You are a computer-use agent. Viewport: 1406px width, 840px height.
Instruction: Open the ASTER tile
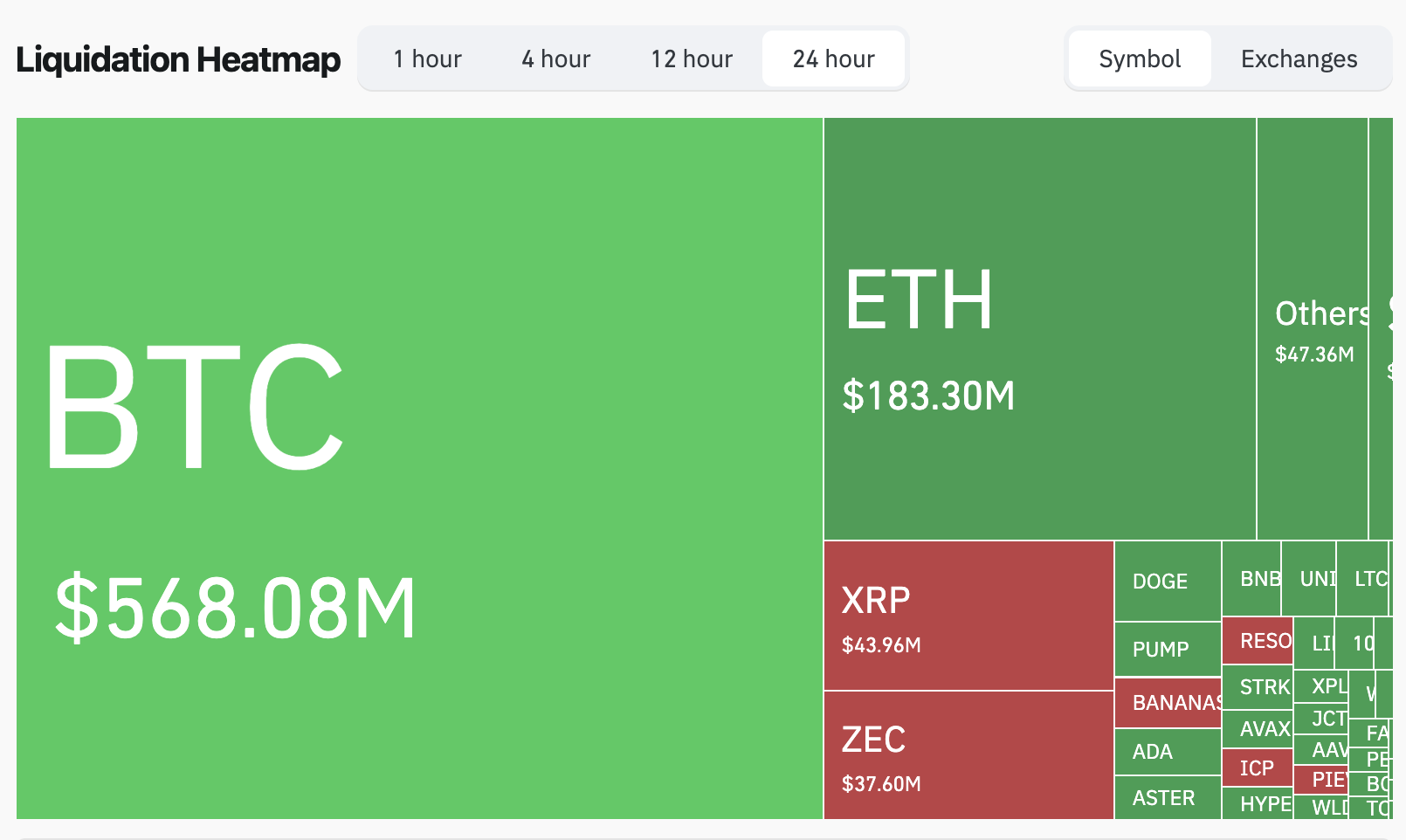point(1163,797)
